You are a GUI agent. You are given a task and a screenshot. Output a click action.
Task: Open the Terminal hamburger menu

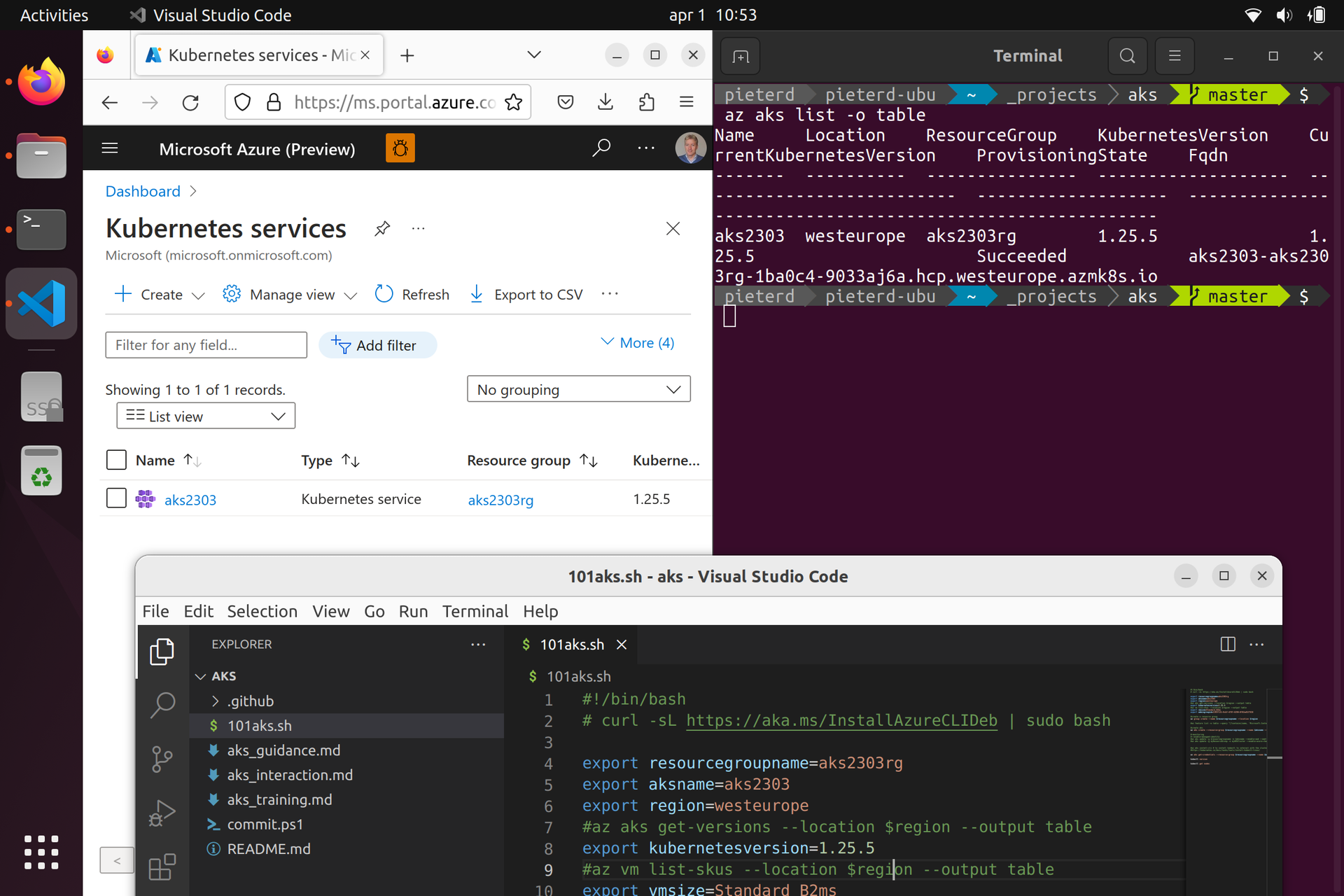click(x=1175, y=56)
